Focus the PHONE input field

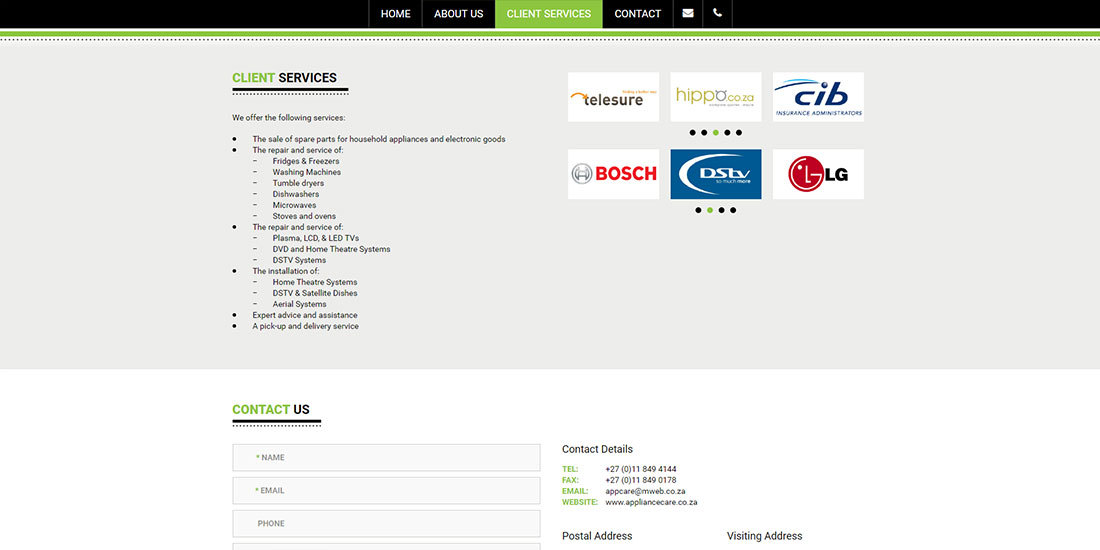tap(387, 523)
